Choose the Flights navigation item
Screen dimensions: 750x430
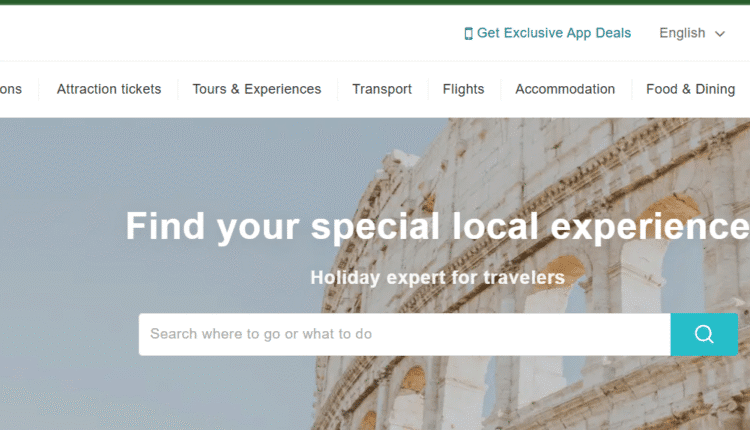pos(463,89)
